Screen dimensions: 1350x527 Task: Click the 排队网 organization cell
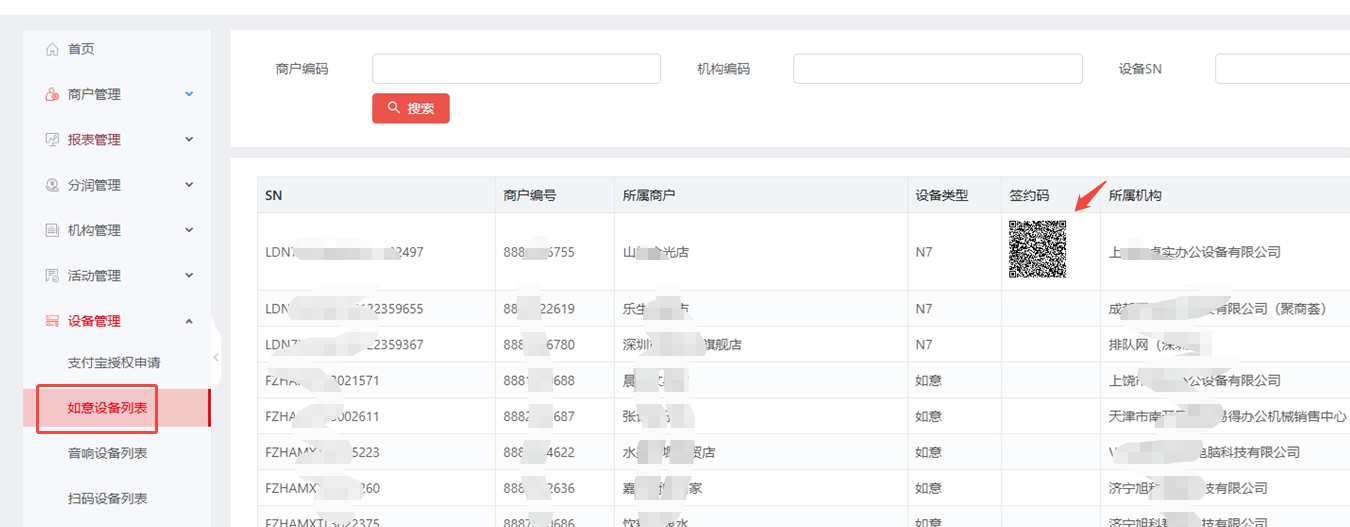click(1225, 345)
